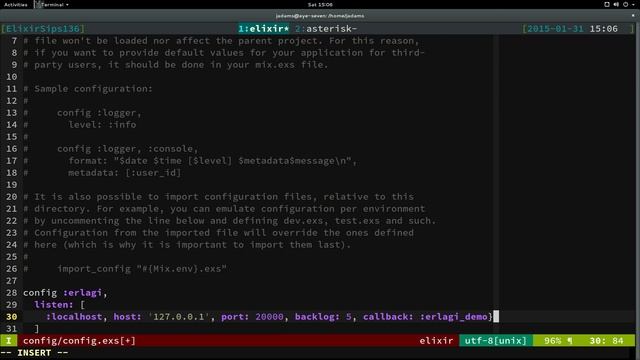Click port value 20000
This screenshot has width=640, height=360.
tap(269, 317)
